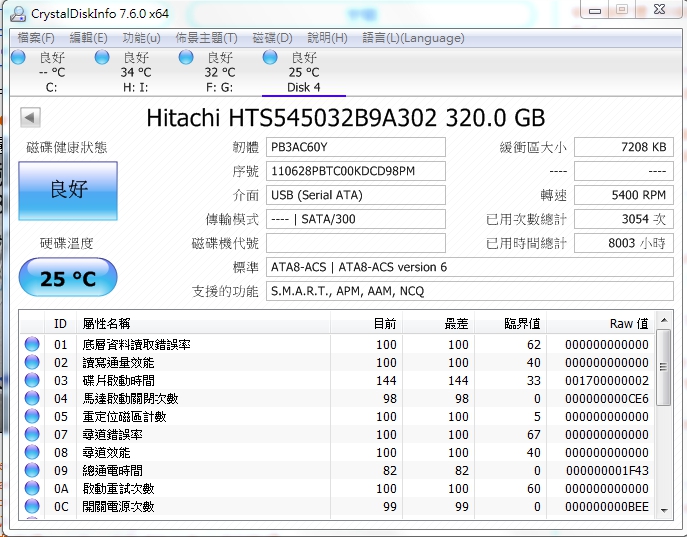Click the interface field USB (Serial ATA)
Screen dimensions: 687x537
(356, 195)
